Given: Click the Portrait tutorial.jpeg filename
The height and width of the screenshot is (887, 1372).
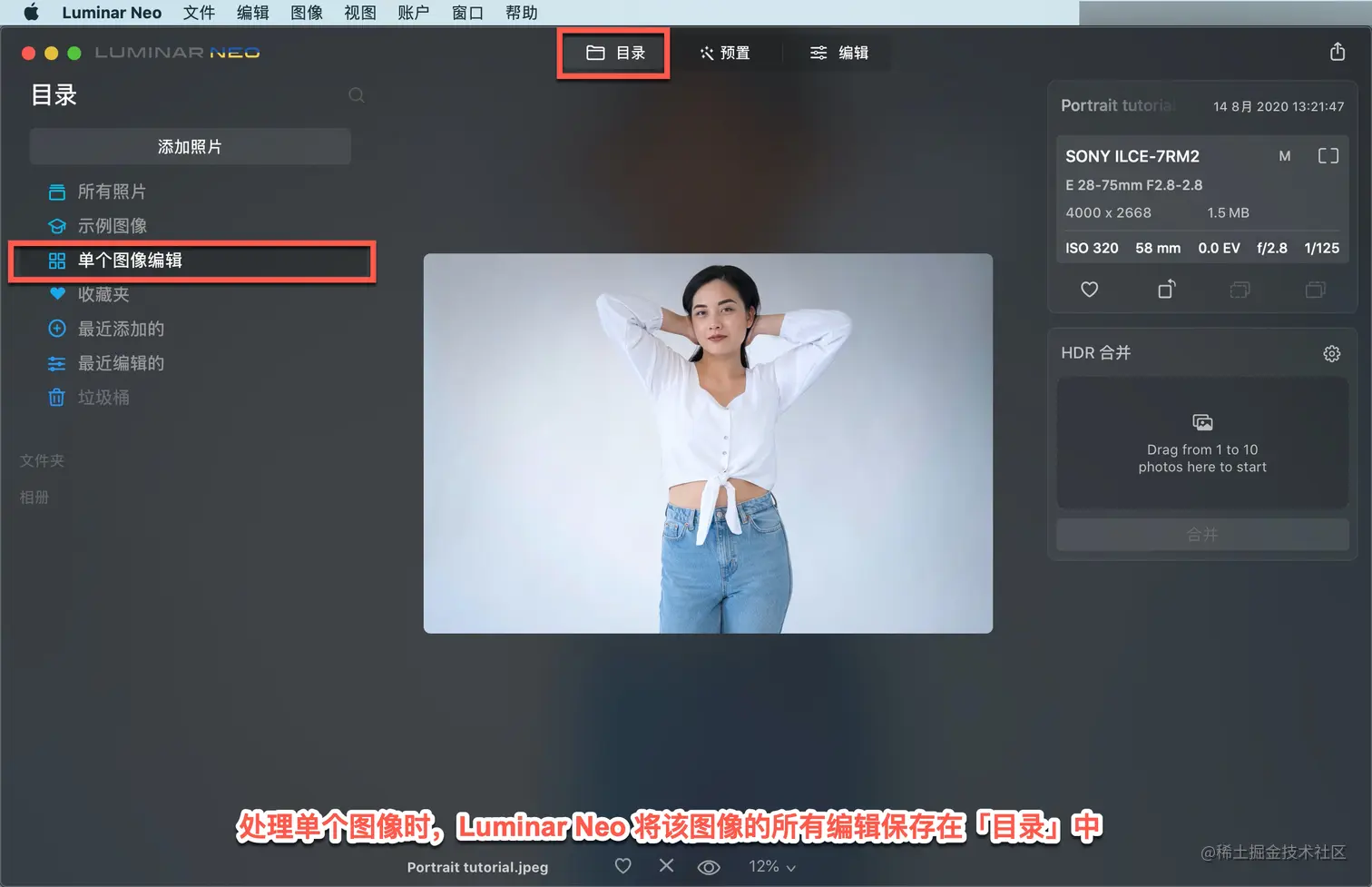Looking at the screenshot, I should (x=477, y=867).
